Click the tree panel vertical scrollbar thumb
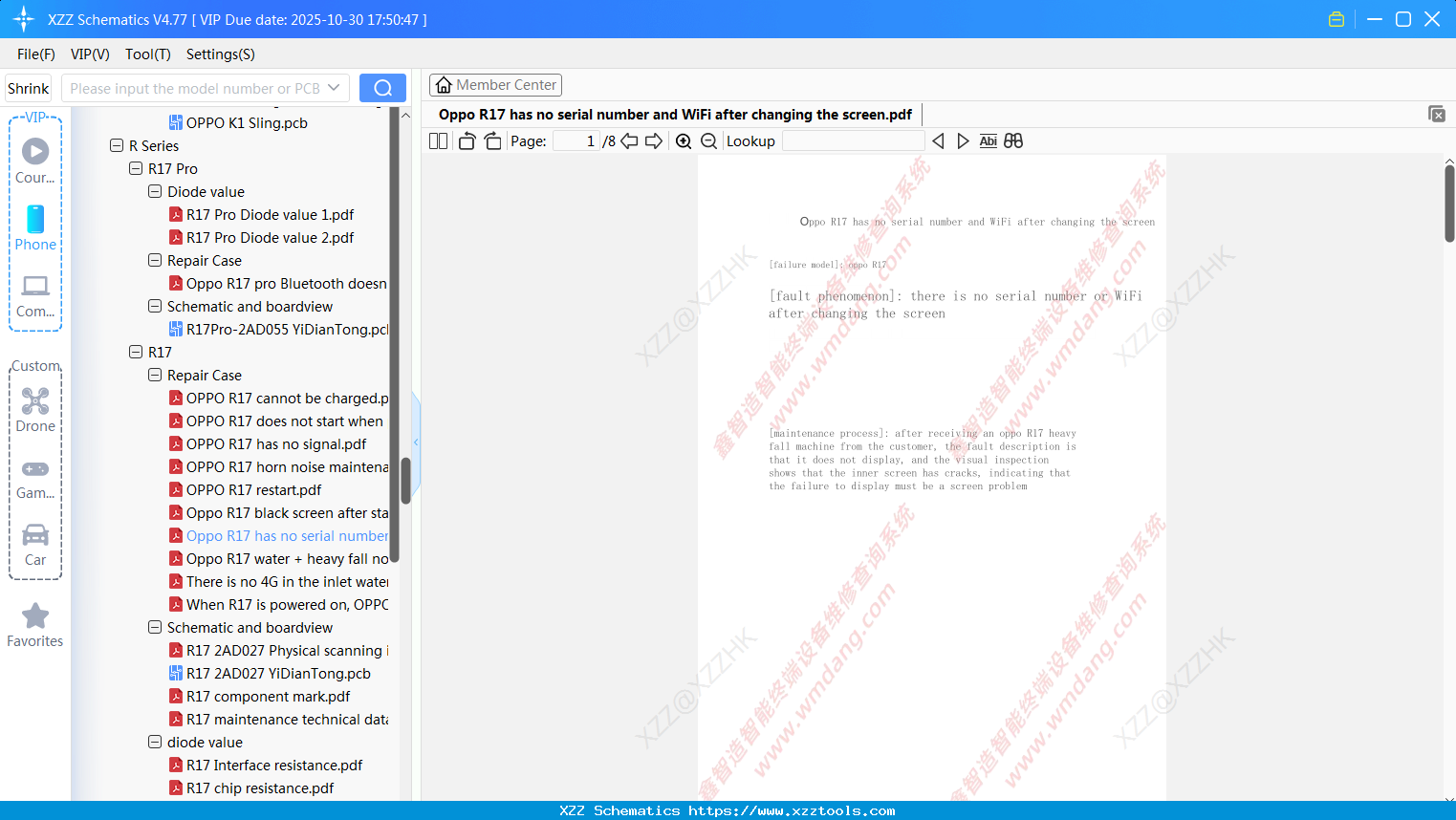This screenshot has width=1456, height=820. pyautogui.click(x=405, y=481)
